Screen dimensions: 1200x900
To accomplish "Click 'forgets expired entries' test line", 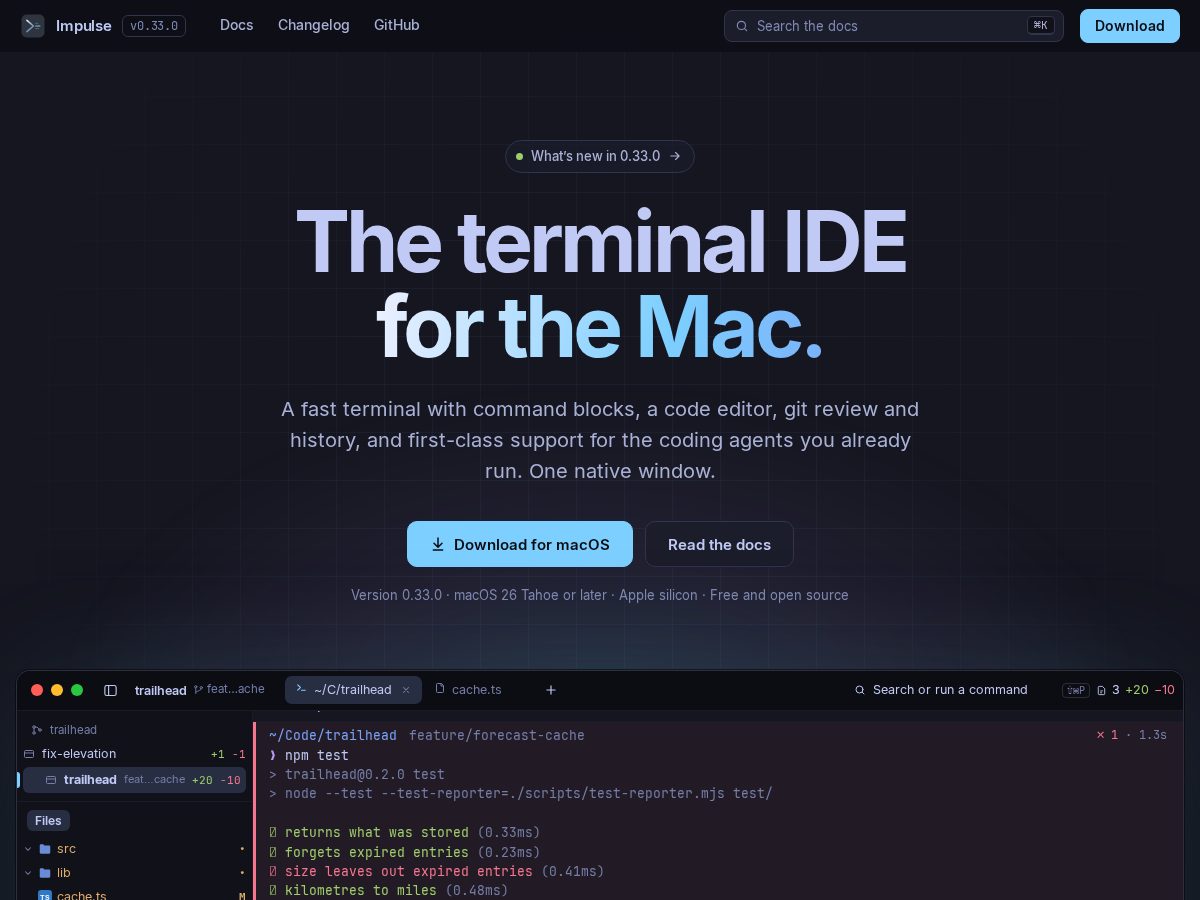I will coord(405,852).
